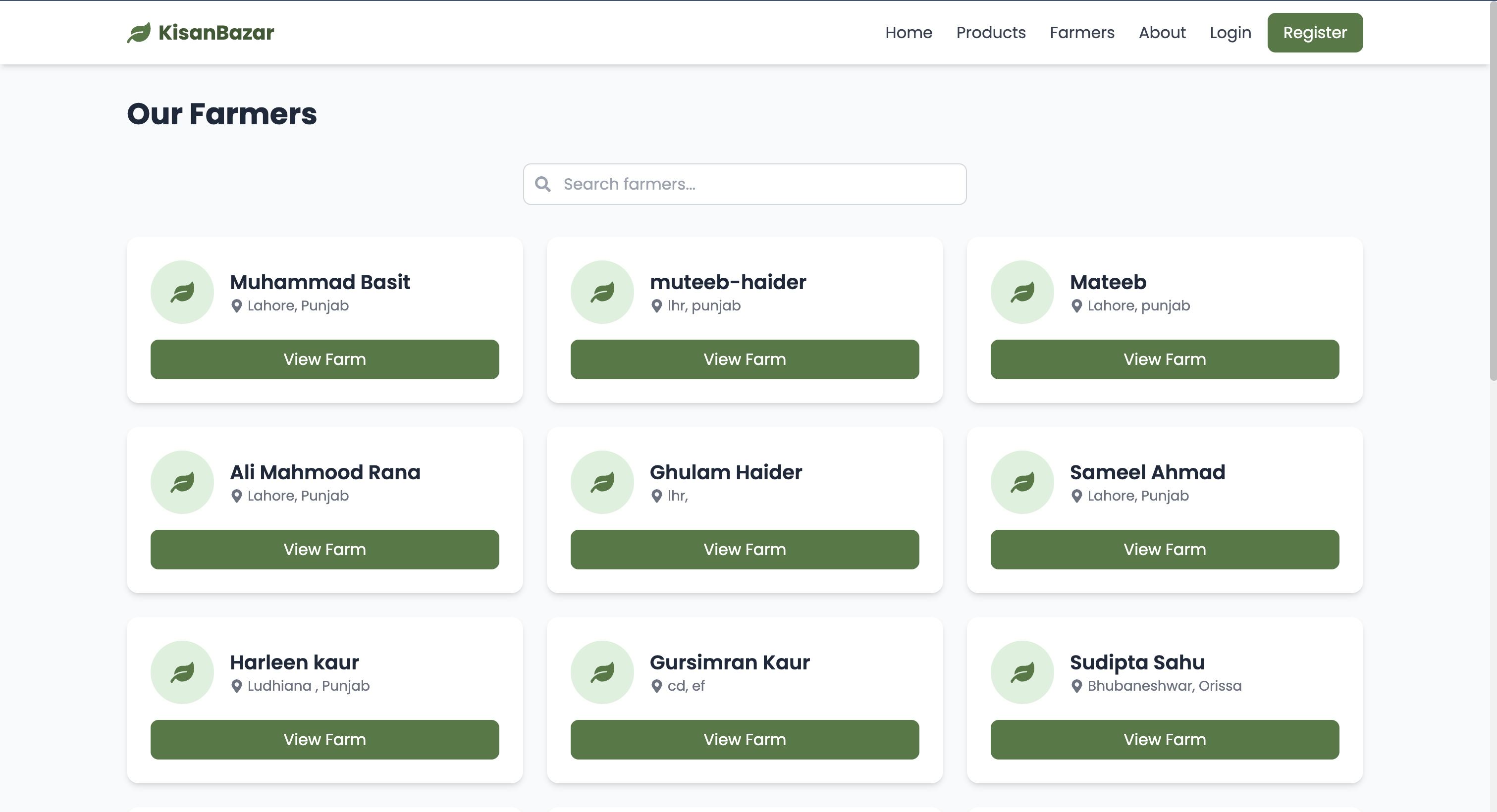Click Ghulam Haider's leaf avatar
Viewport: 1497px width, 812px height.
[602, 482]
